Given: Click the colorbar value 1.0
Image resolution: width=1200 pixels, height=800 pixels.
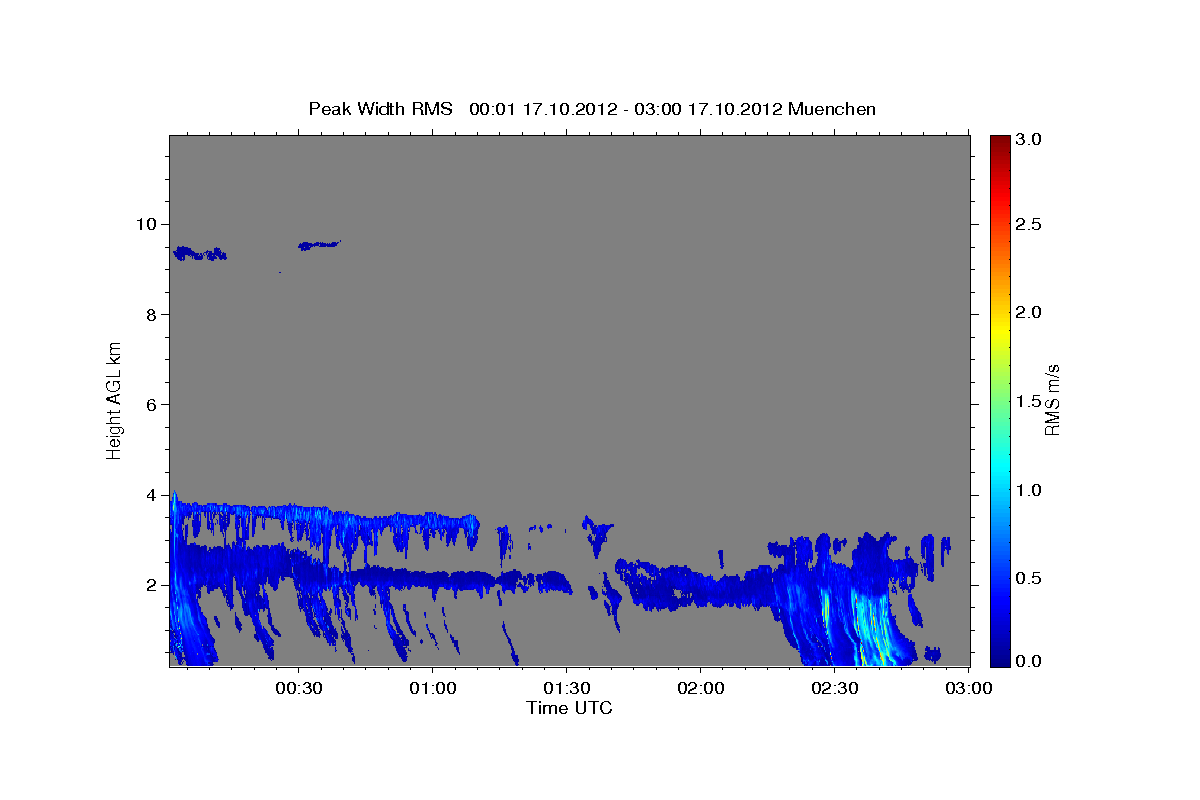Looking at the screenshot, I should click(1030, 490).
